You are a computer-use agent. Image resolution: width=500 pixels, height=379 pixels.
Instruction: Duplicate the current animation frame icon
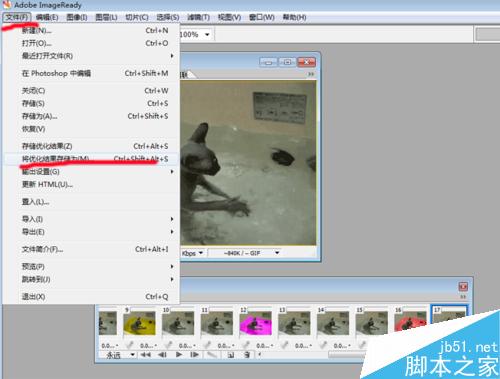pos(231,355)
